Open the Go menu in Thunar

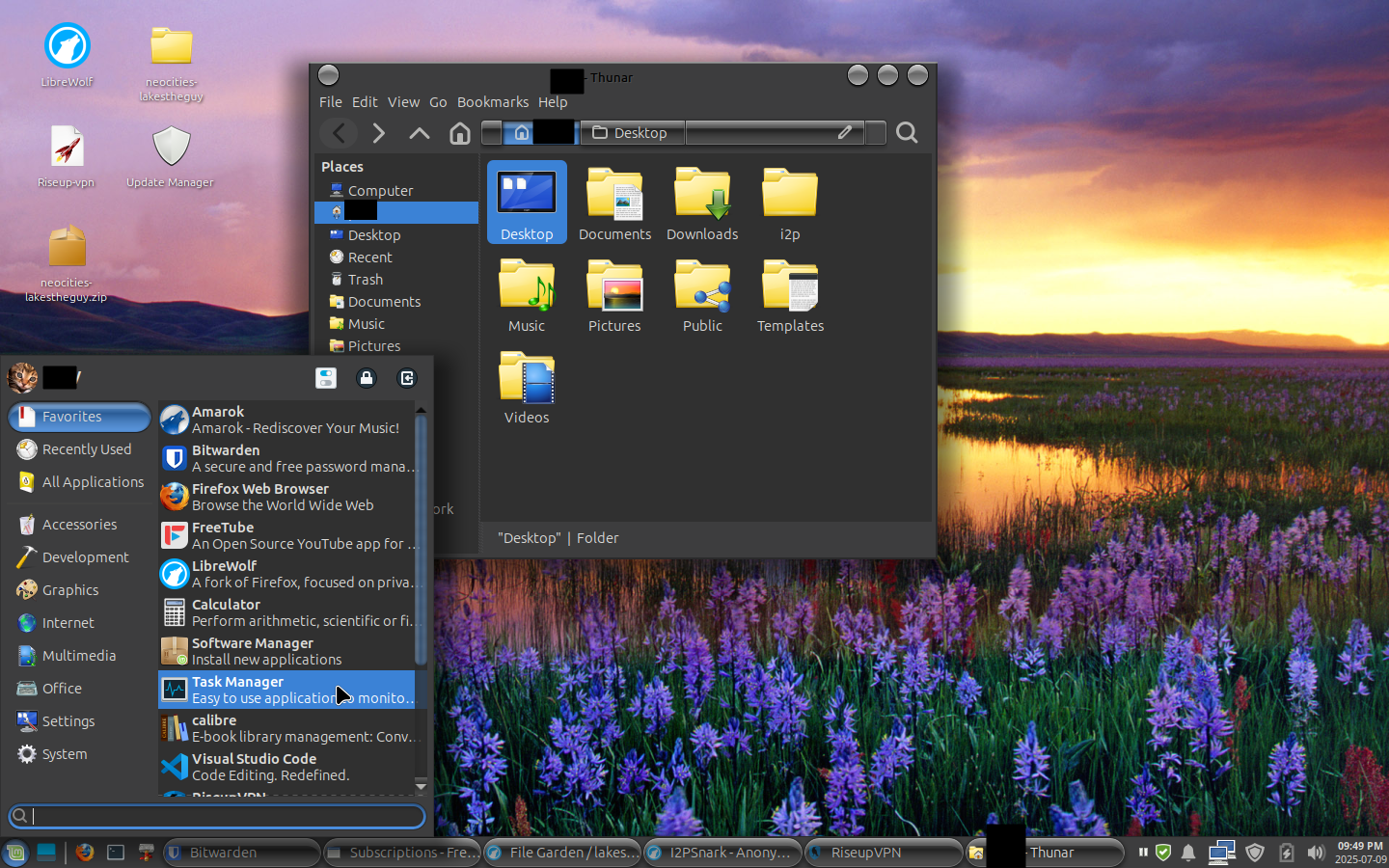(438, 102)
